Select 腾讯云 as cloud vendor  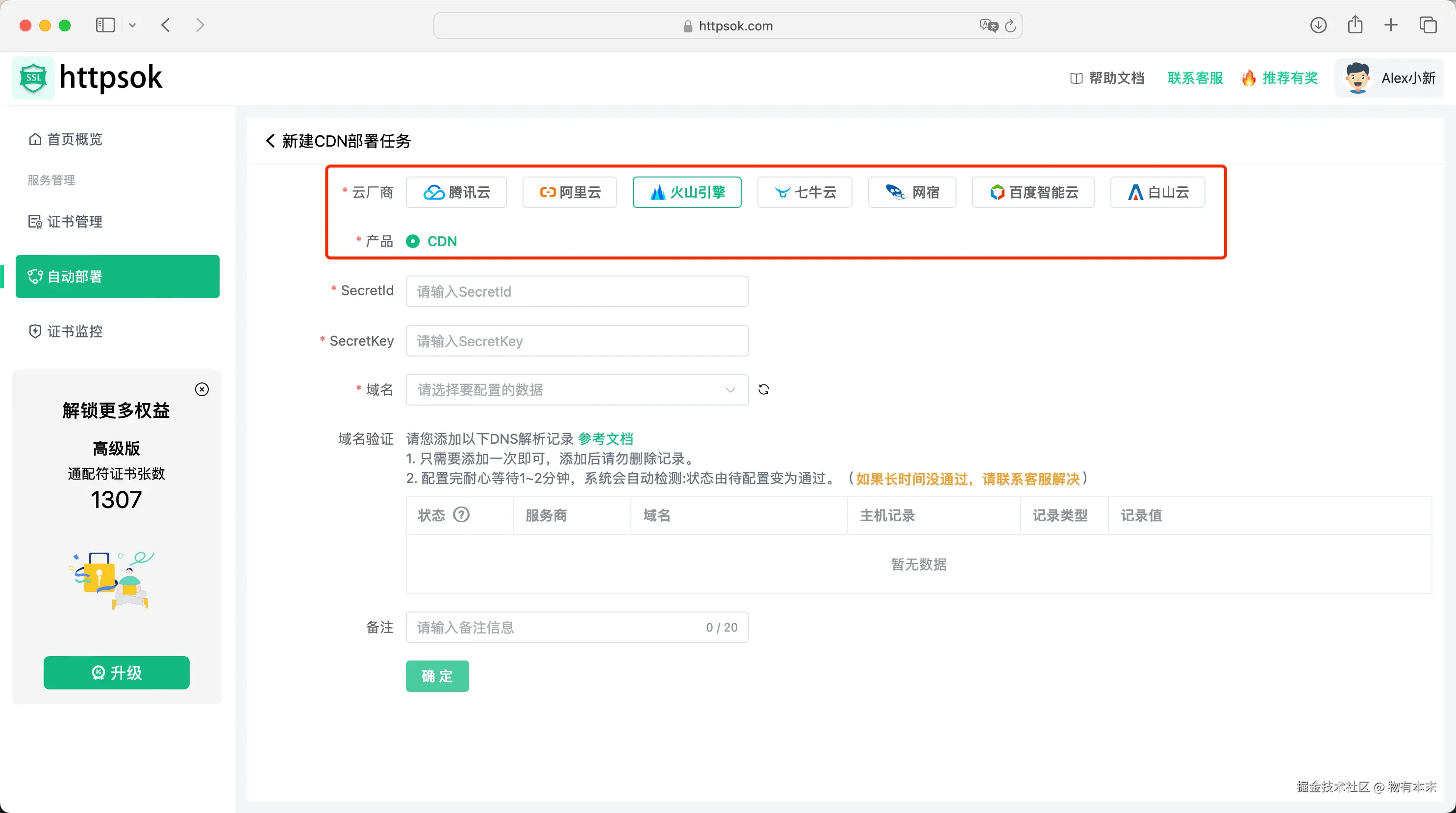[x=456, y=193]
